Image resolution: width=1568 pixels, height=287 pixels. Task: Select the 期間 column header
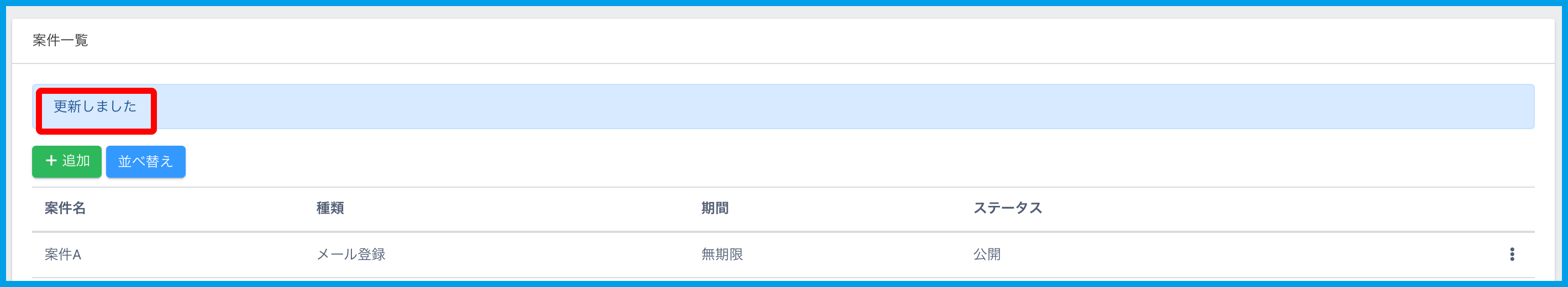click(714, 209)
